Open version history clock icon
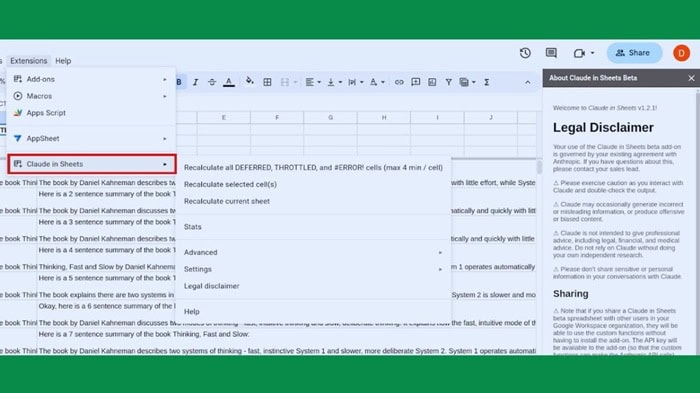Viewport: 700px width, 393px height. (x=525, y=53)
